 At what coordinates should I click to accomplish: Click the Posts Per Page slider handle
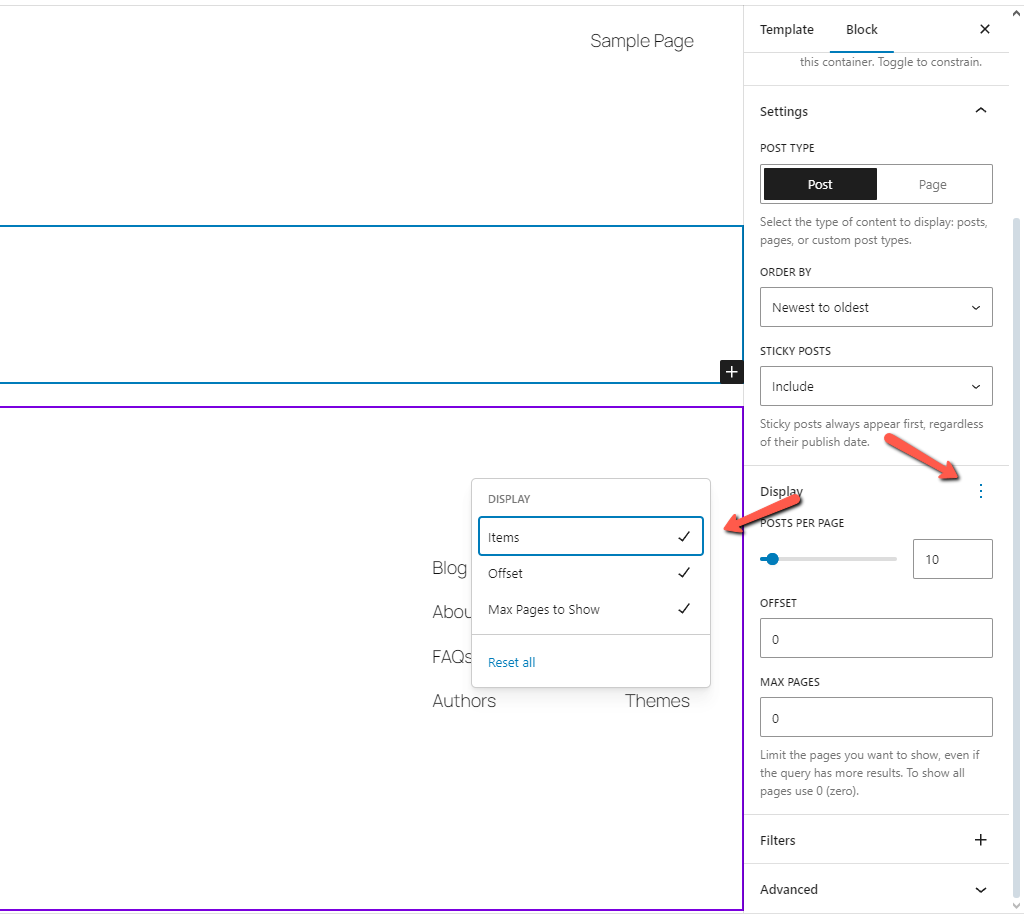coord(771,559)
